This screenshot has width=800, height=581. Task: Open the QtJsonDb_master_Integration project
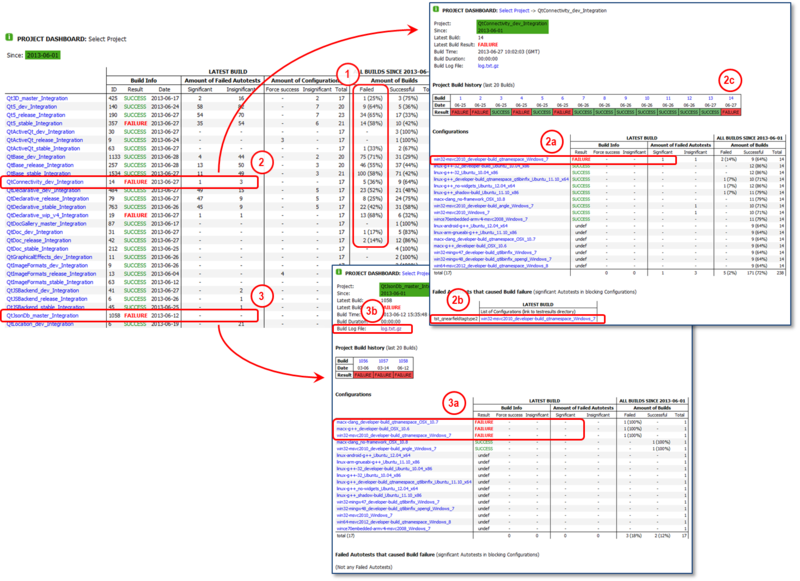click(x=42, y=315)
